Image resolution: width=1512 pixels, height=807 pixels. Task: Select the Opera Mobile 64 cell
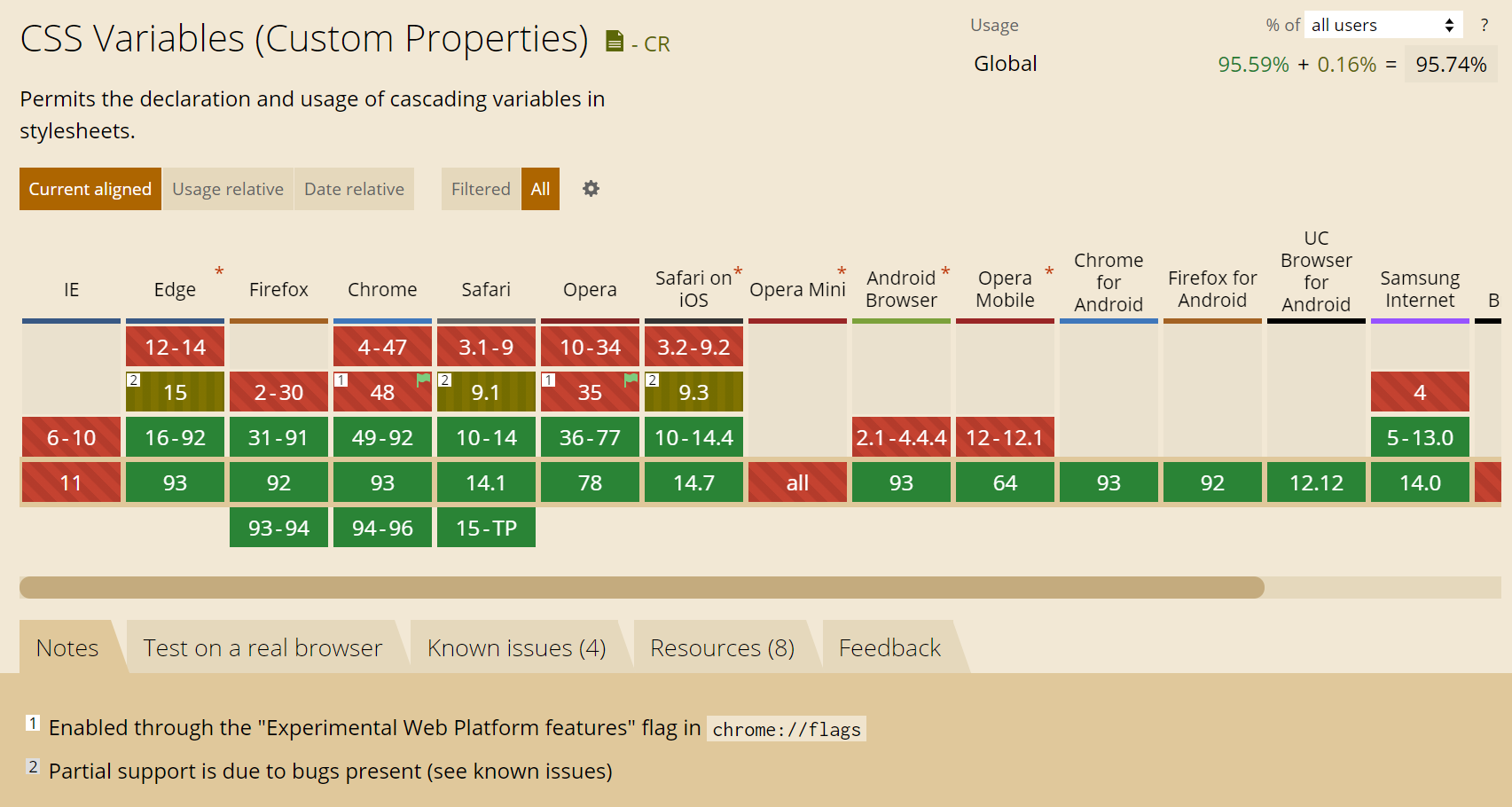tap(1005, 482)
